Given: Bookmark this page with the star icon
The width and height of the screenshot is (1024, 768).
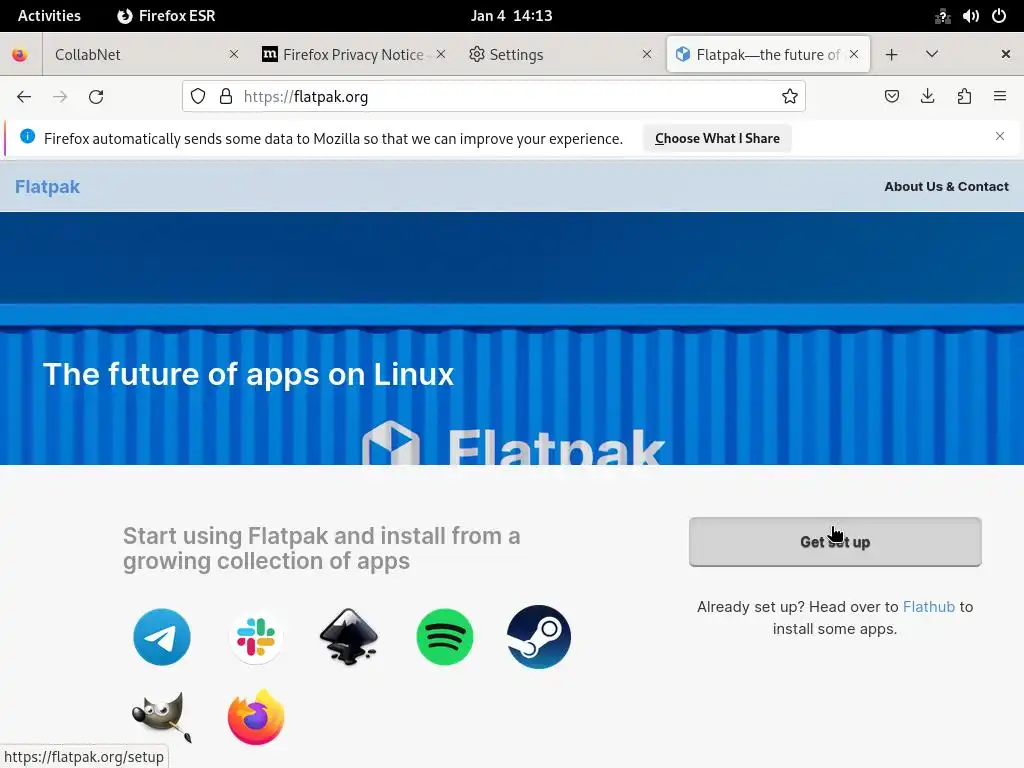Looking at the screenshot, I should [x=790, y=97].
